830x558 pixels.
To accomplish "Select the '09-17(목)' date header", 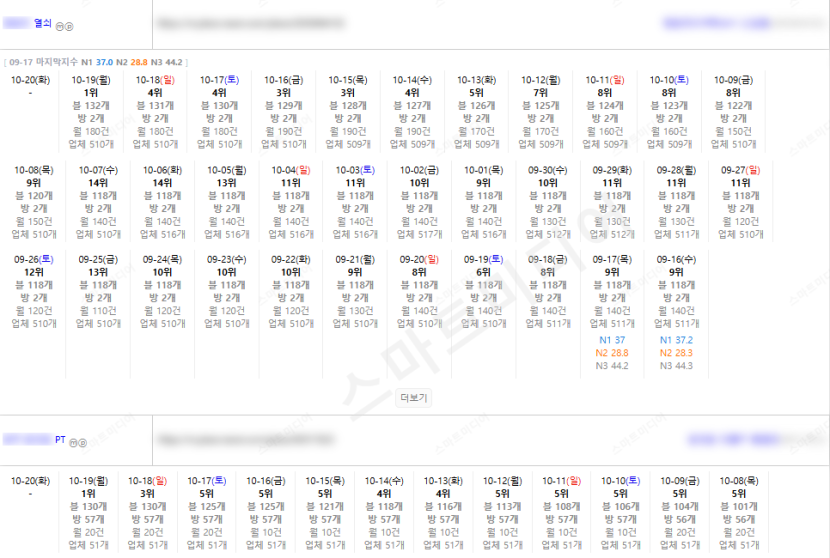I will pos(612,260).
